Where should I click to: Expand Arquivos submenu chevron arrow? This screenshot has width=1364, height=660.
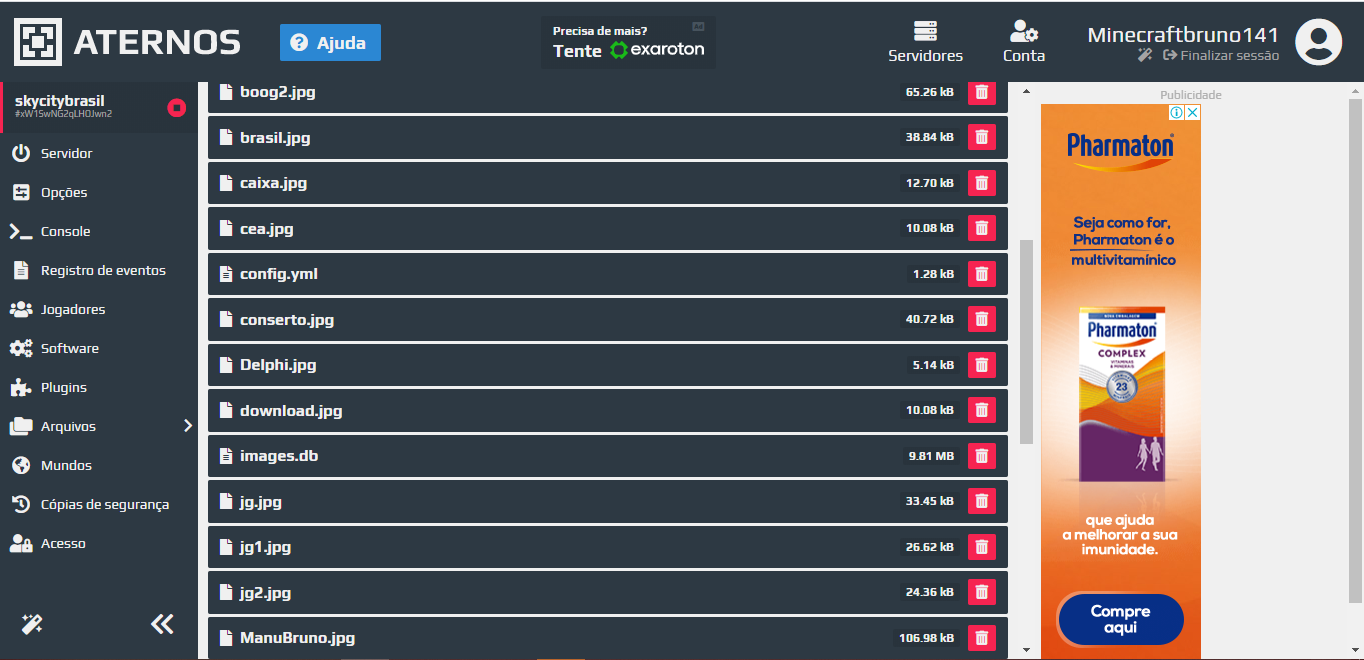pos(188,426)
